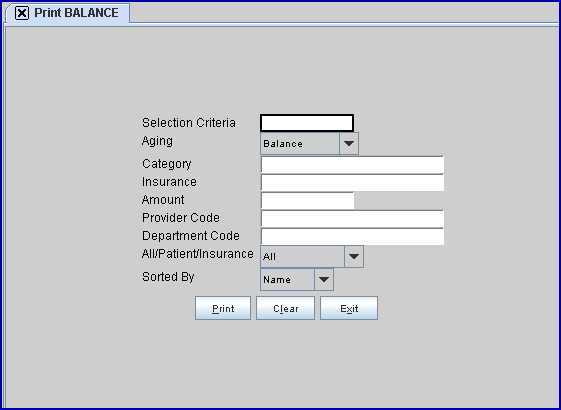Viewport: 561px width, 410px height.
Task: Click the Exit button
Action: click(x=349, y=308)
